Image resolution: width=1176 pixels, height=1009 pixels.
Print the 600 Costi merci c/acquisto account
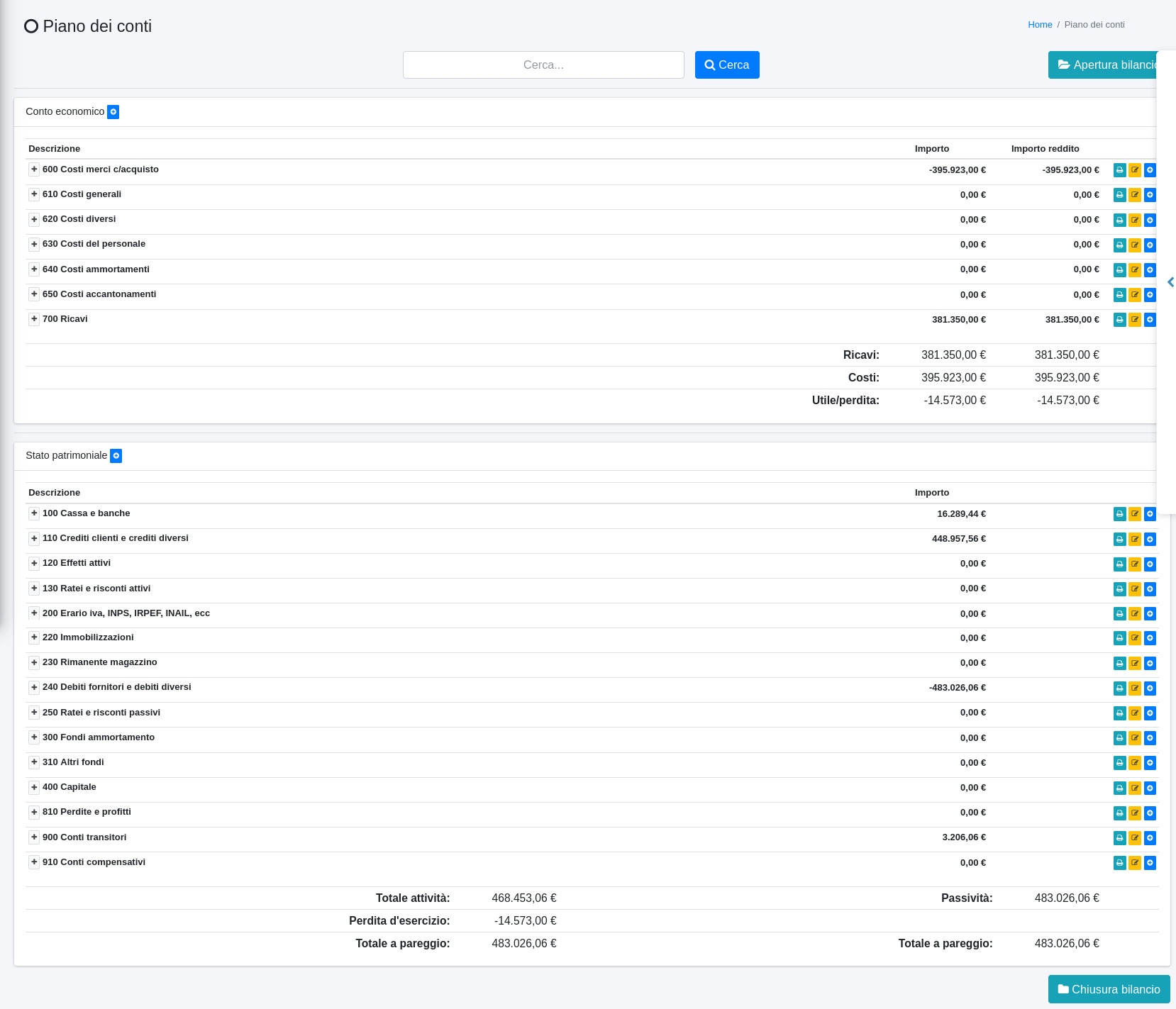pos(1119,170)
